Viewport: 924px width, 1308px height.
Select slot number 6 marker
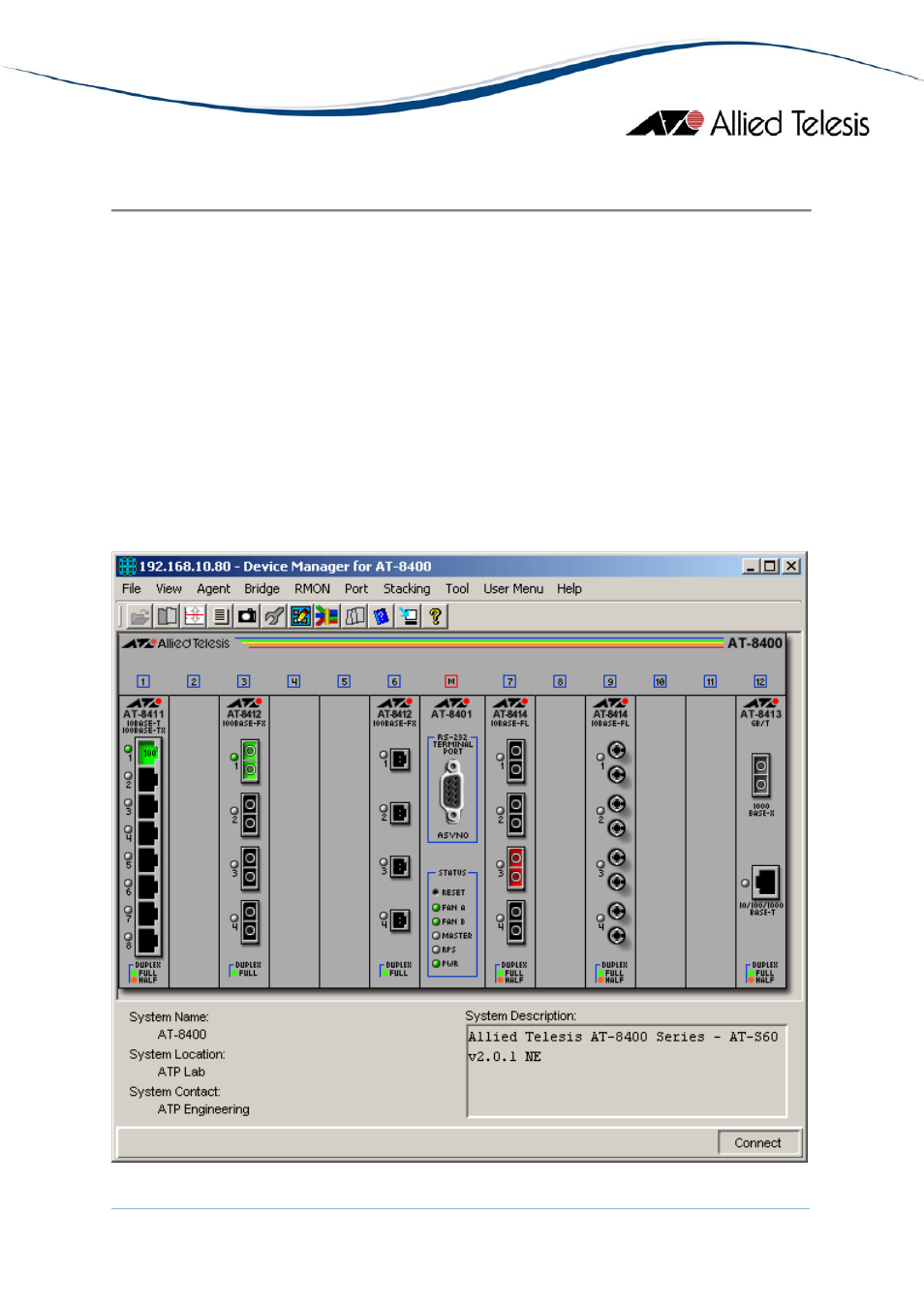tap(394, 681)
